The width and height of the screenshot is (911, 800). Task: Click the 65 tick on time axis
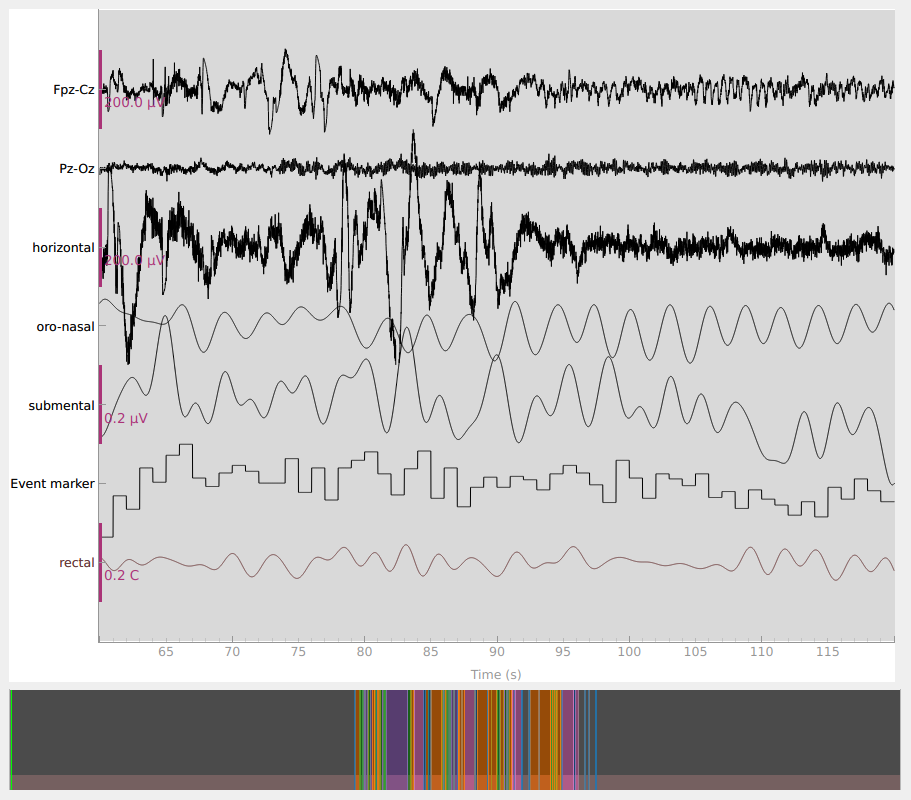[x=165, y=652]
